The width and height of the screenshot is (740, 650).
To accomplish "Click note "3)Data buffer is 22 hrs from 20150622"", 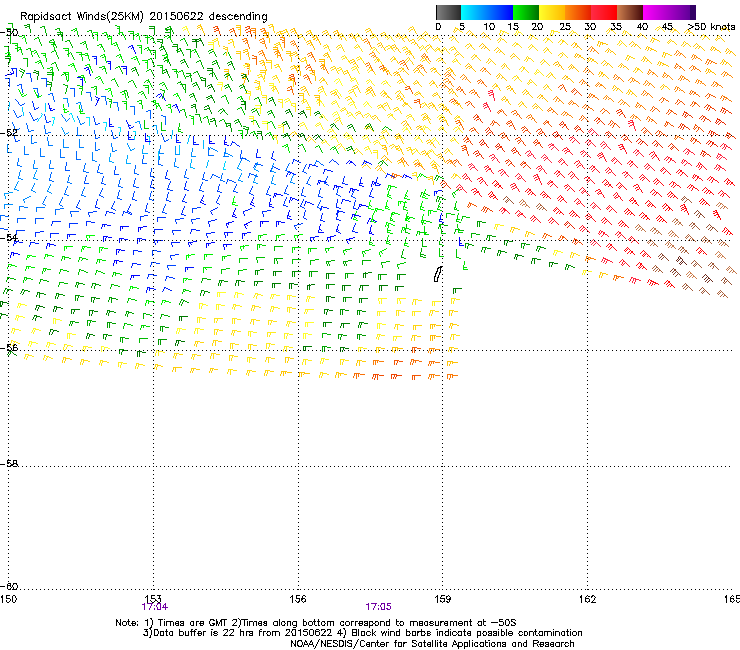I will pyautogui.click(x=237, y=633).
